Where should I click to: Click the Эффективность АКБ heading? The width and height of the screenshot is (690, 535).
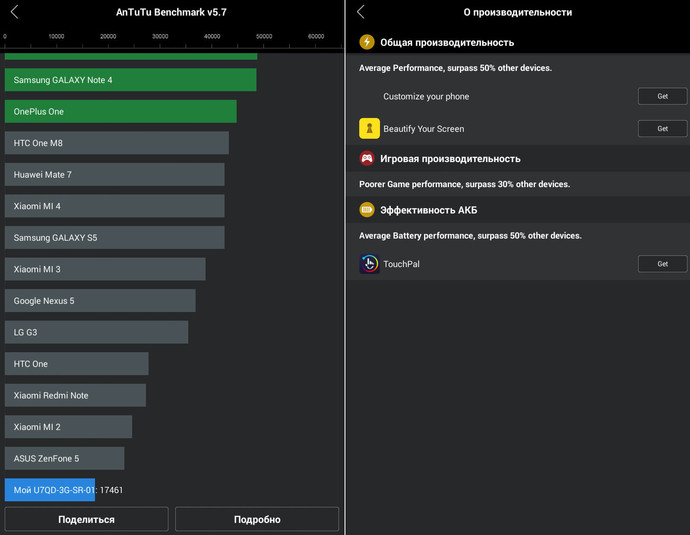pyautogui.click(x=429, y=210)
